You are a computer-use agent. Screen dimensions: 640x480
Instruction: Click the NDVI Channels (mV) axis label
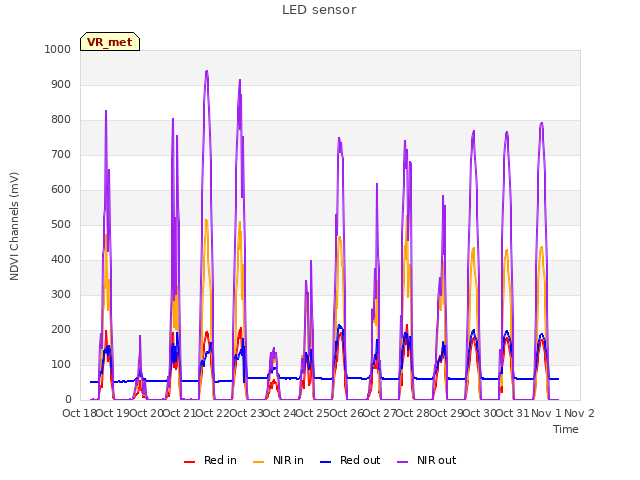tap(14, 226)
